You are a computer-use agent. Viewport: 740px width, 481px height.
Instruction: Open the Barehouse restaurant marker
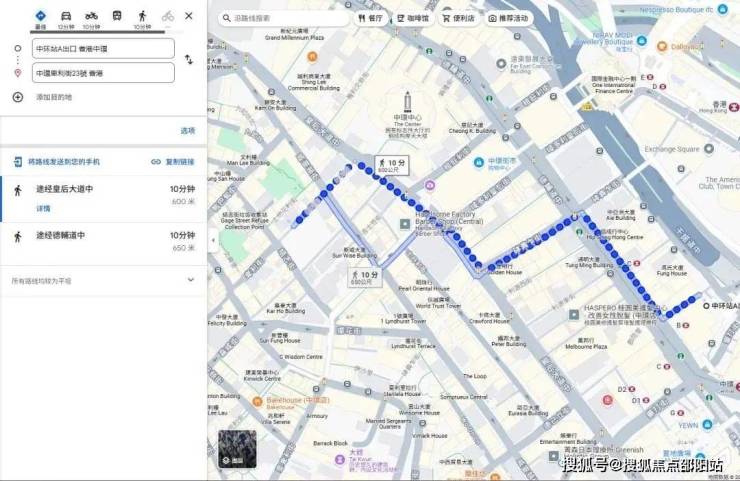(x=257, y=402)
